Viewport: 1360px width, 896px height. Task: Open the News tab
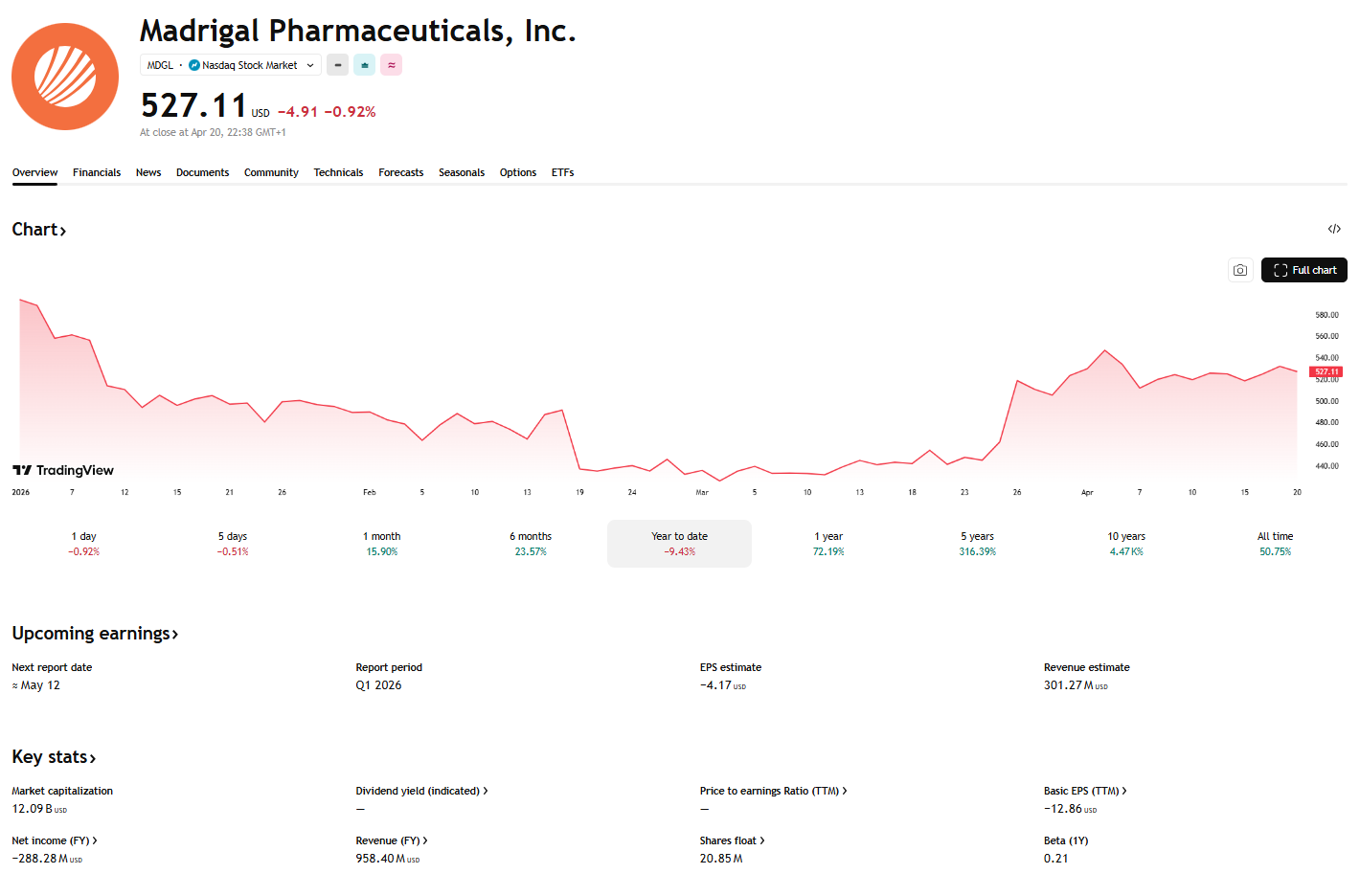[x=148, y=172]
